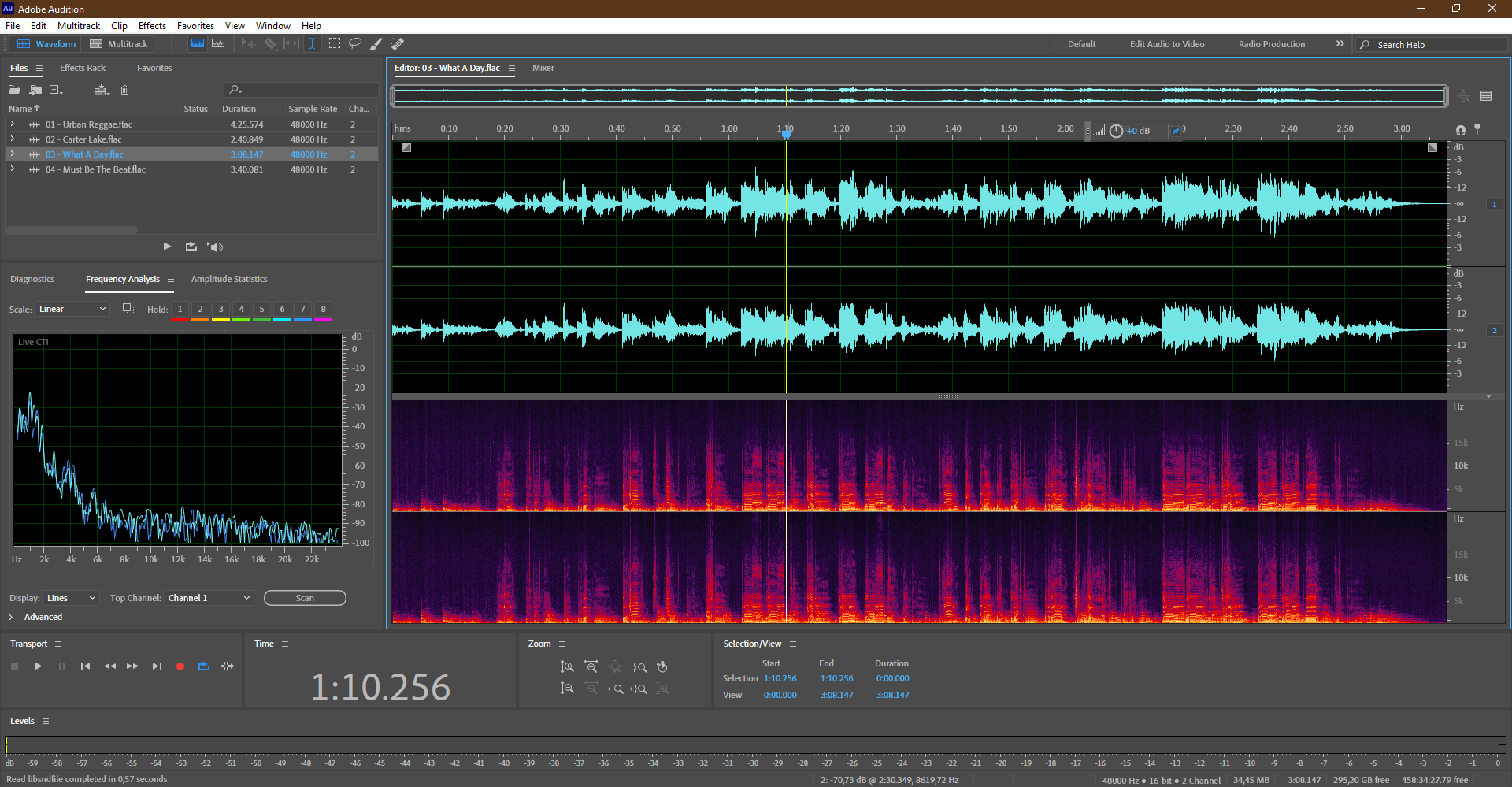Screen dimensions: 1512x787
Task: Click the Transport Play button
Action: 38,666
